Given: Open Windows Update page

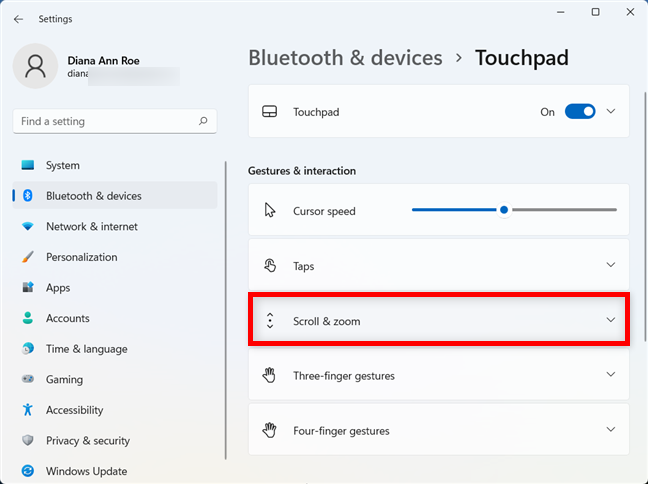Looking at the screenshot, I should (x=115, y=471).
